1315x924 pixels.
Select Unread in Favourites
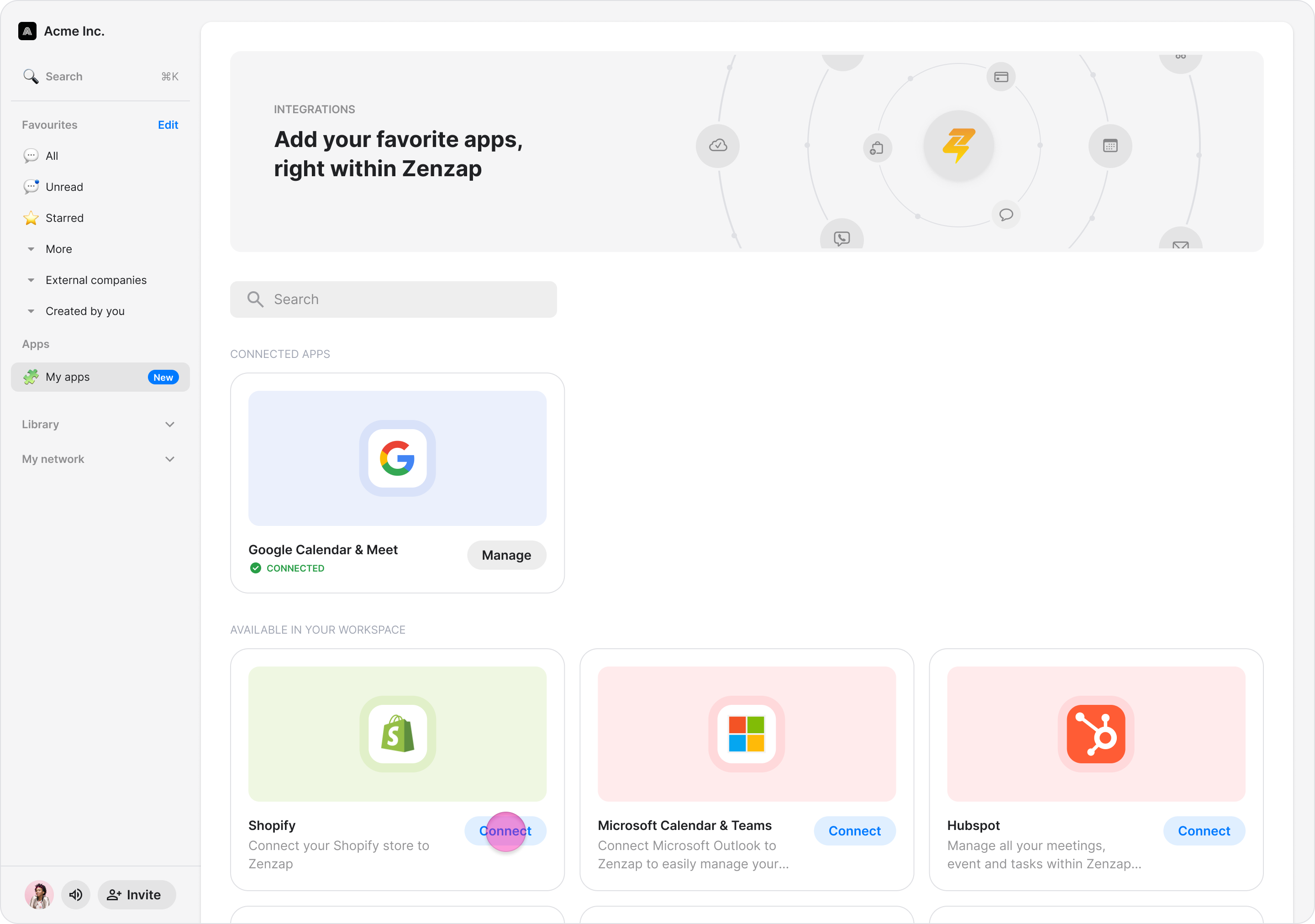click(x=64, y=187)
